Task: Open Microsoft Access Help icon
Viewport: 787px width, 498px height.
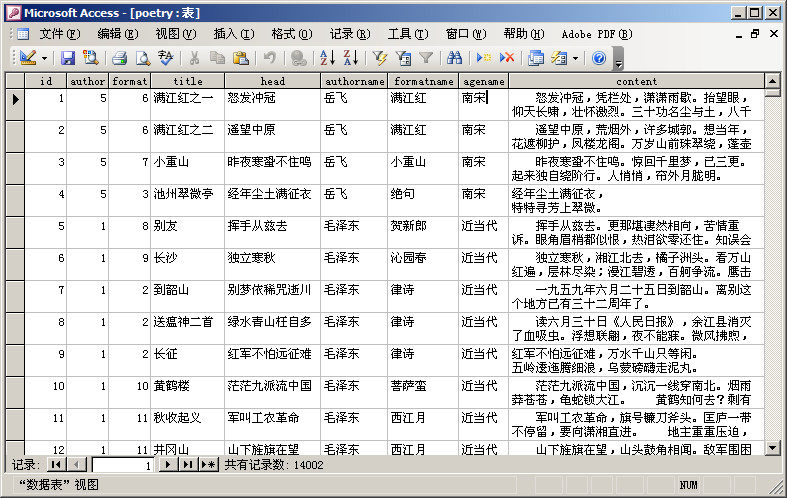Action: coord(599,58)
